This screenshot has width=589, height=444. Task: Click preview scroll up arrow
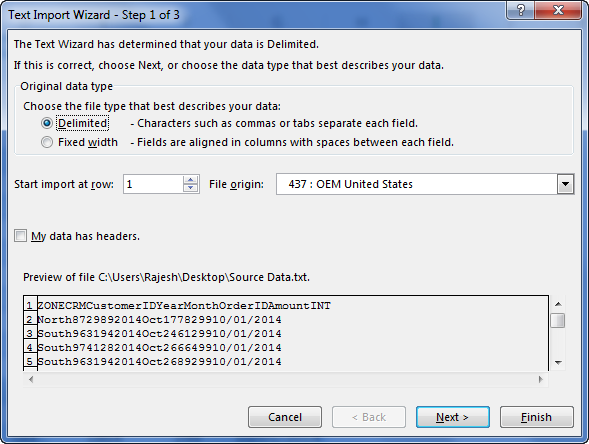click(558, 304)
